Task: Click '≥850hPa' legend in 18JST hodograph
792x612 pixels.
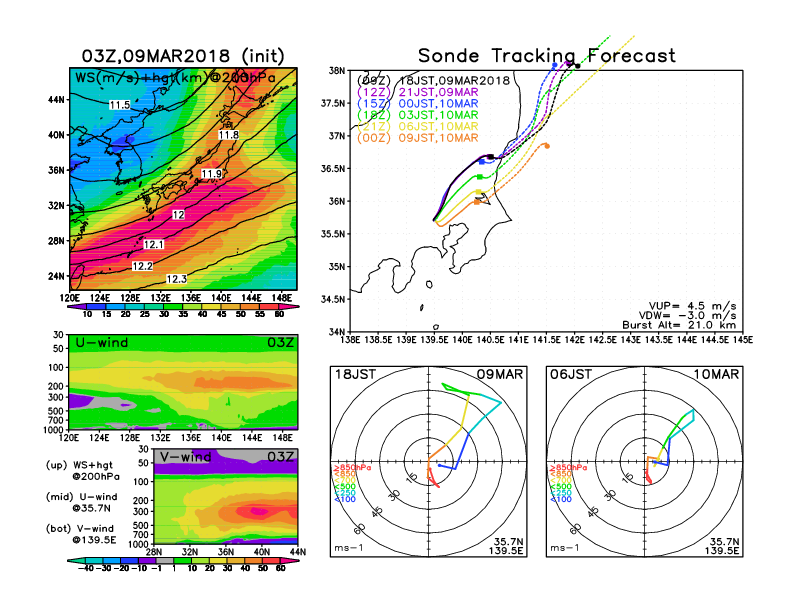Action: (352, 468)
